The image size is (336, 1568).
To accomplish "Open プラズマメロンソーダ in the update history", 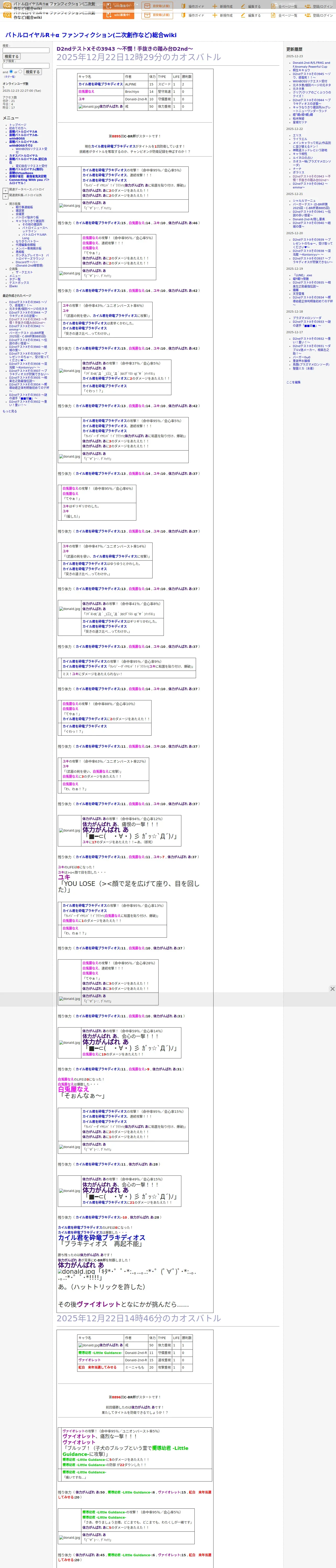I will tap(307, 318).
